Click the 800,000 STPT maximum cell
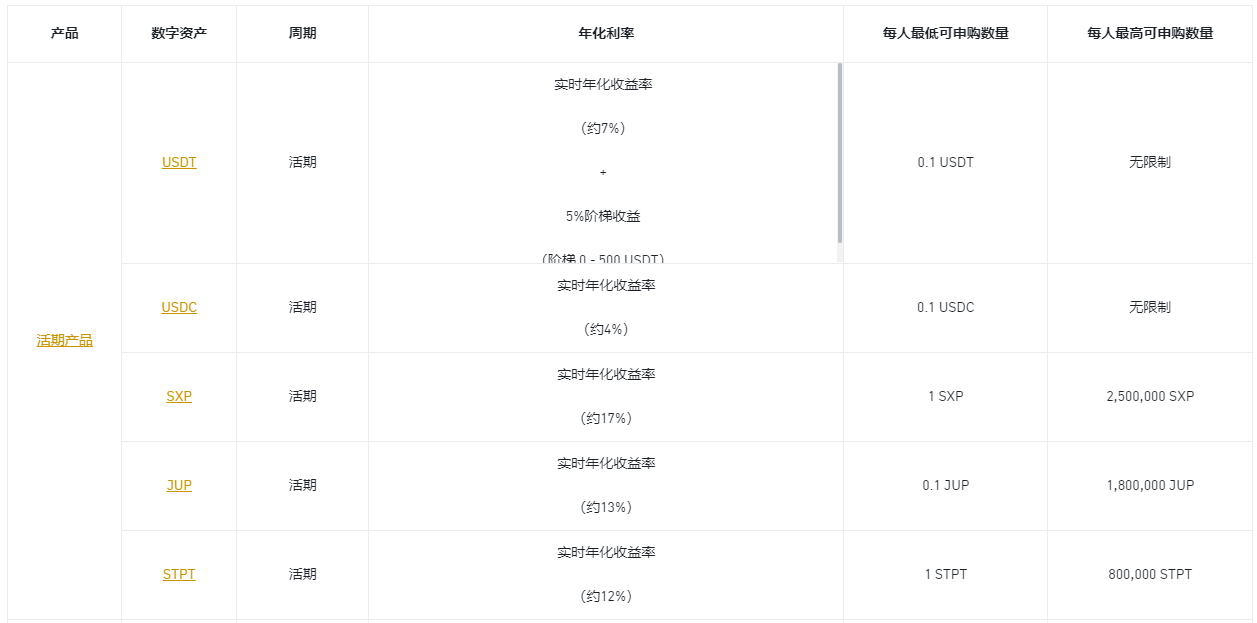 pyautogui.click(x=1150, y=574)
